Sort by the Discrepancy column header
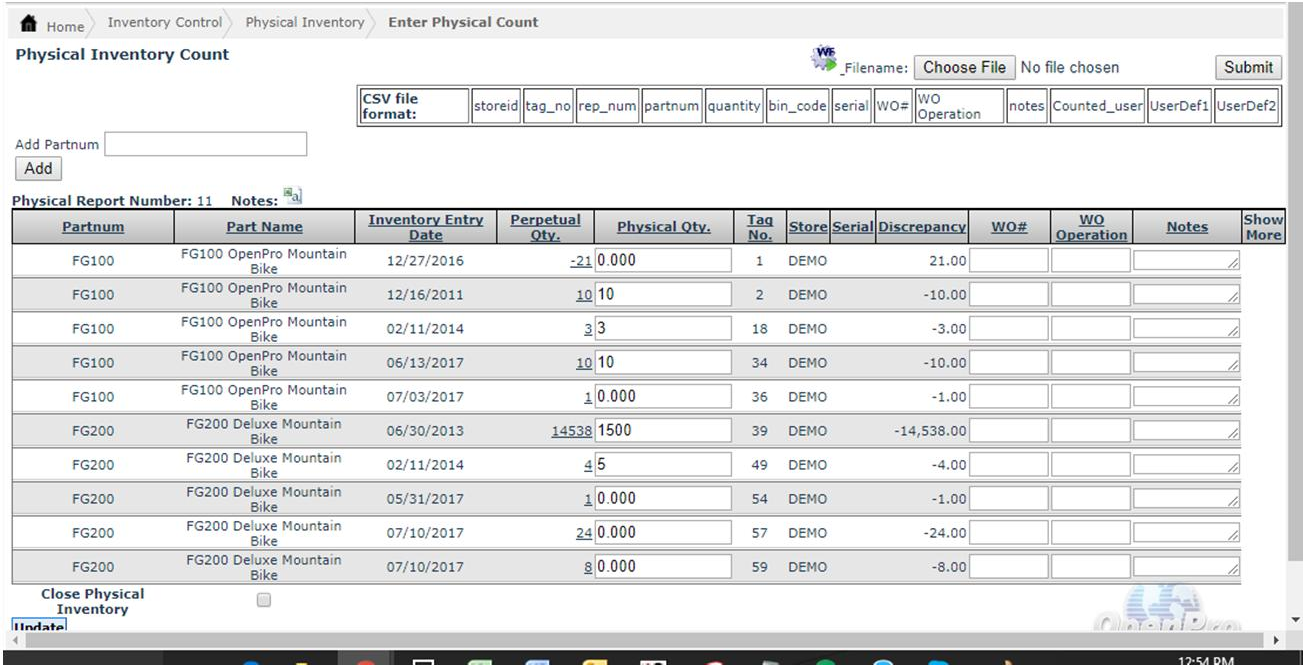This screenshot has height=665, width=1303. 922,227
